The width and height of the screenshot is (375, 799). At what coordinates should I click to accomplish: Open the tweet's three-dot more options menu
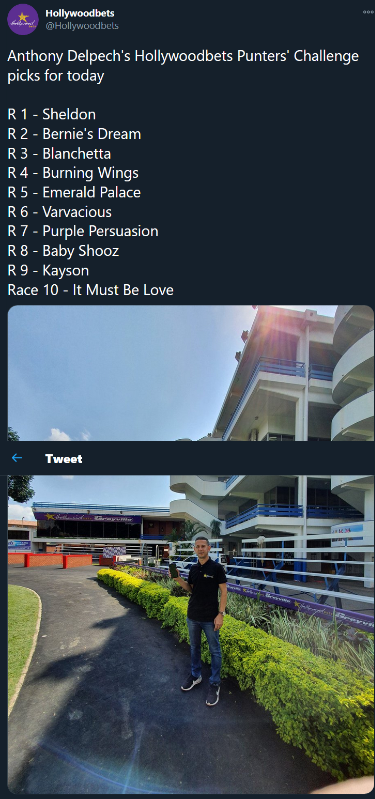pyautogui.click(x=368, y=12)
